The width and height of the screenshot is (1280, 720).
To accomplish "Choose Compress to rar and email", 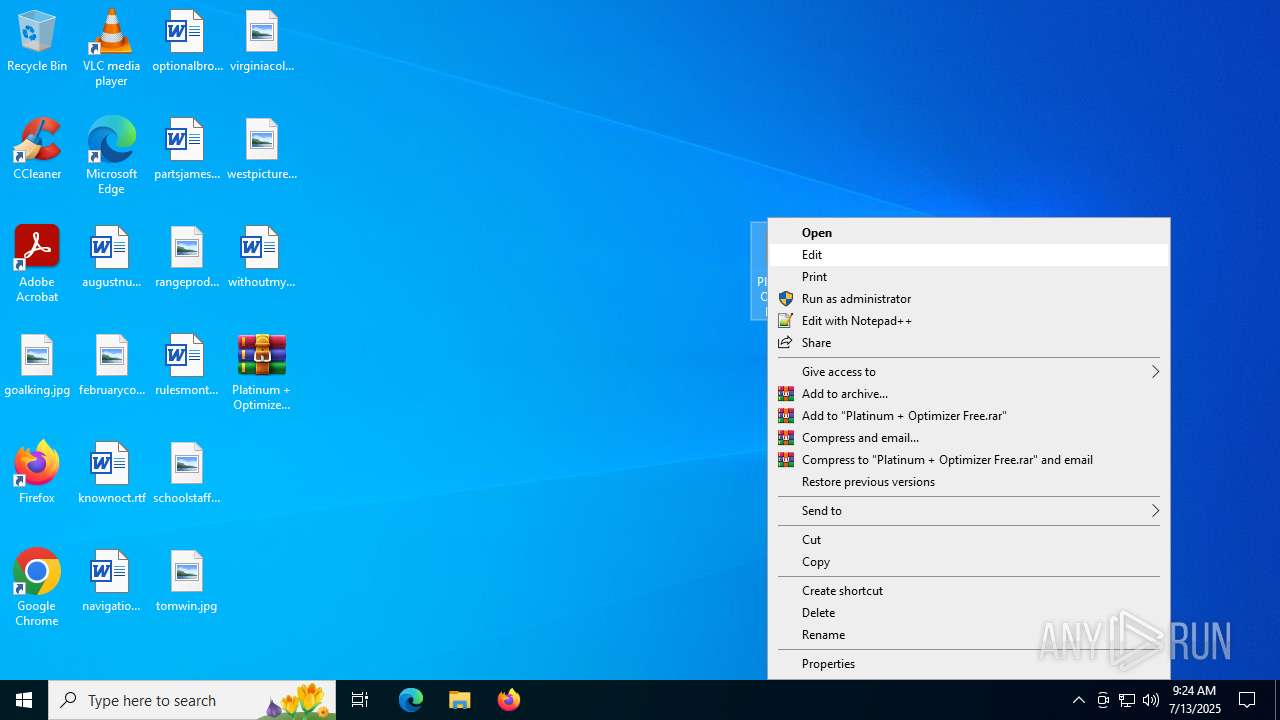I will 969,460.
